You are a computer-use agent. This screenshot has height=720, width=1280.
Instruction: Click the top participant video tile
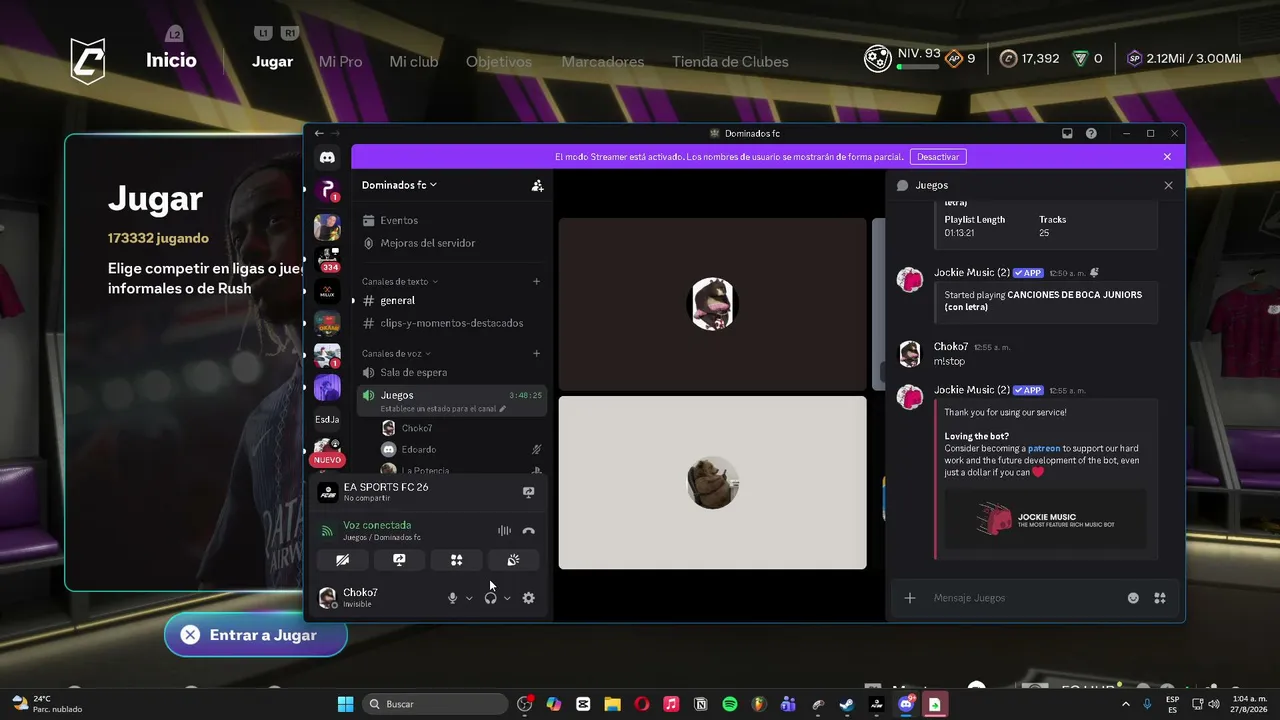tap(712, 304)
